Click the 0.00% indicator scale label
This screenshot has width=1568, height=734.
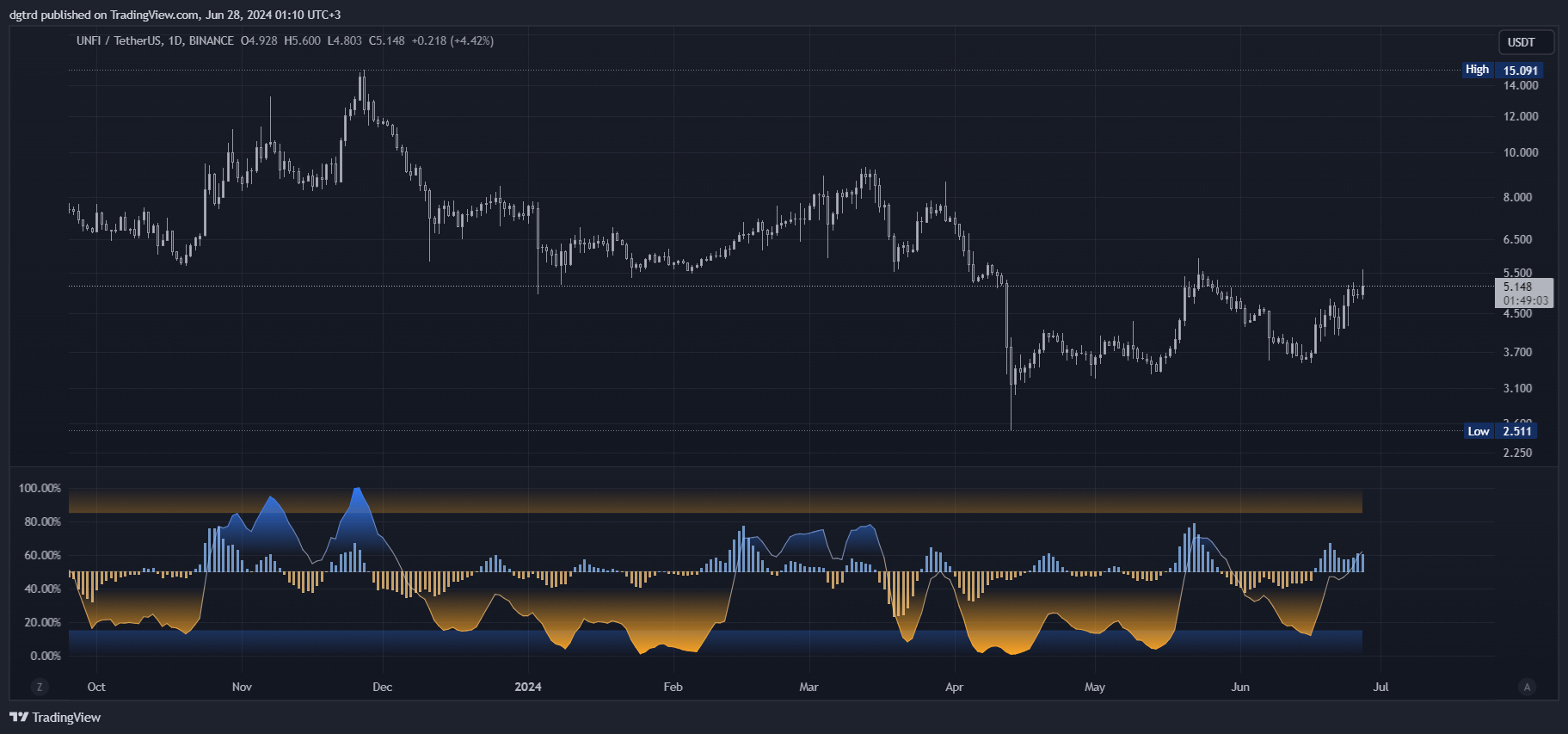pyautogui.click(x=46, y=656)
